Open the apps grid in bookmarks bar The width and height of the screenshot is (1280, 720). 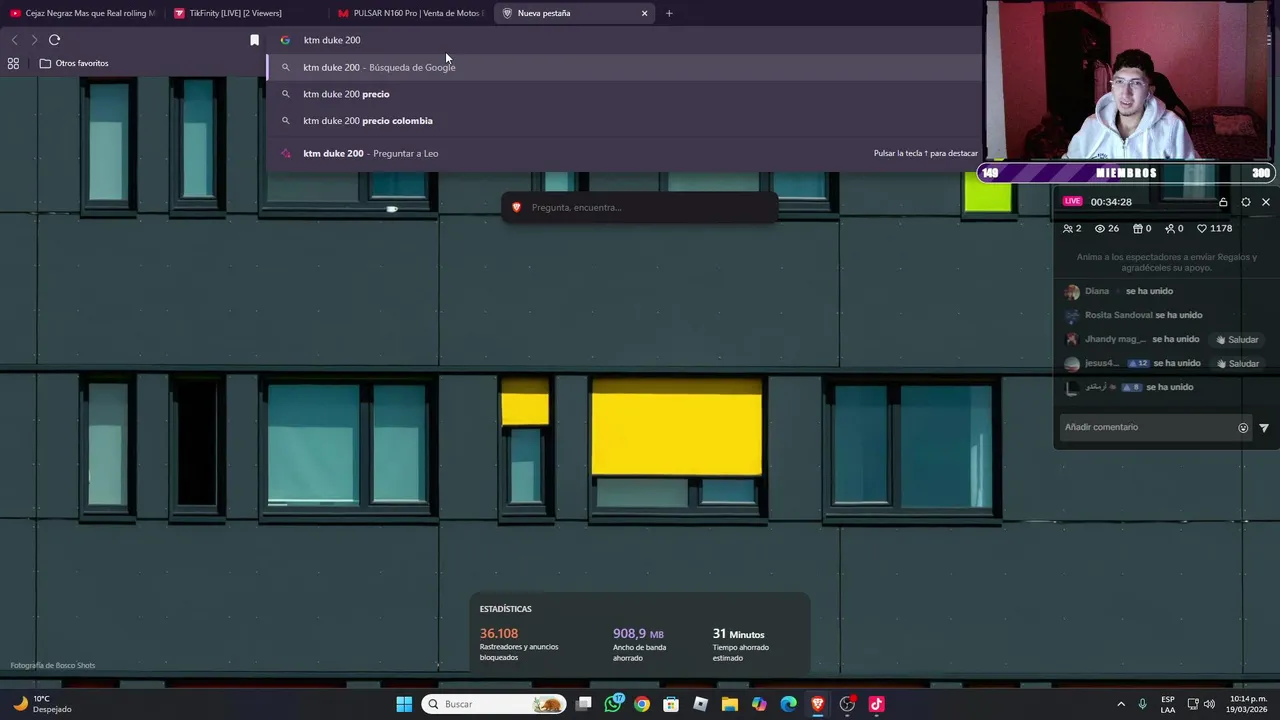coord(13,63)
